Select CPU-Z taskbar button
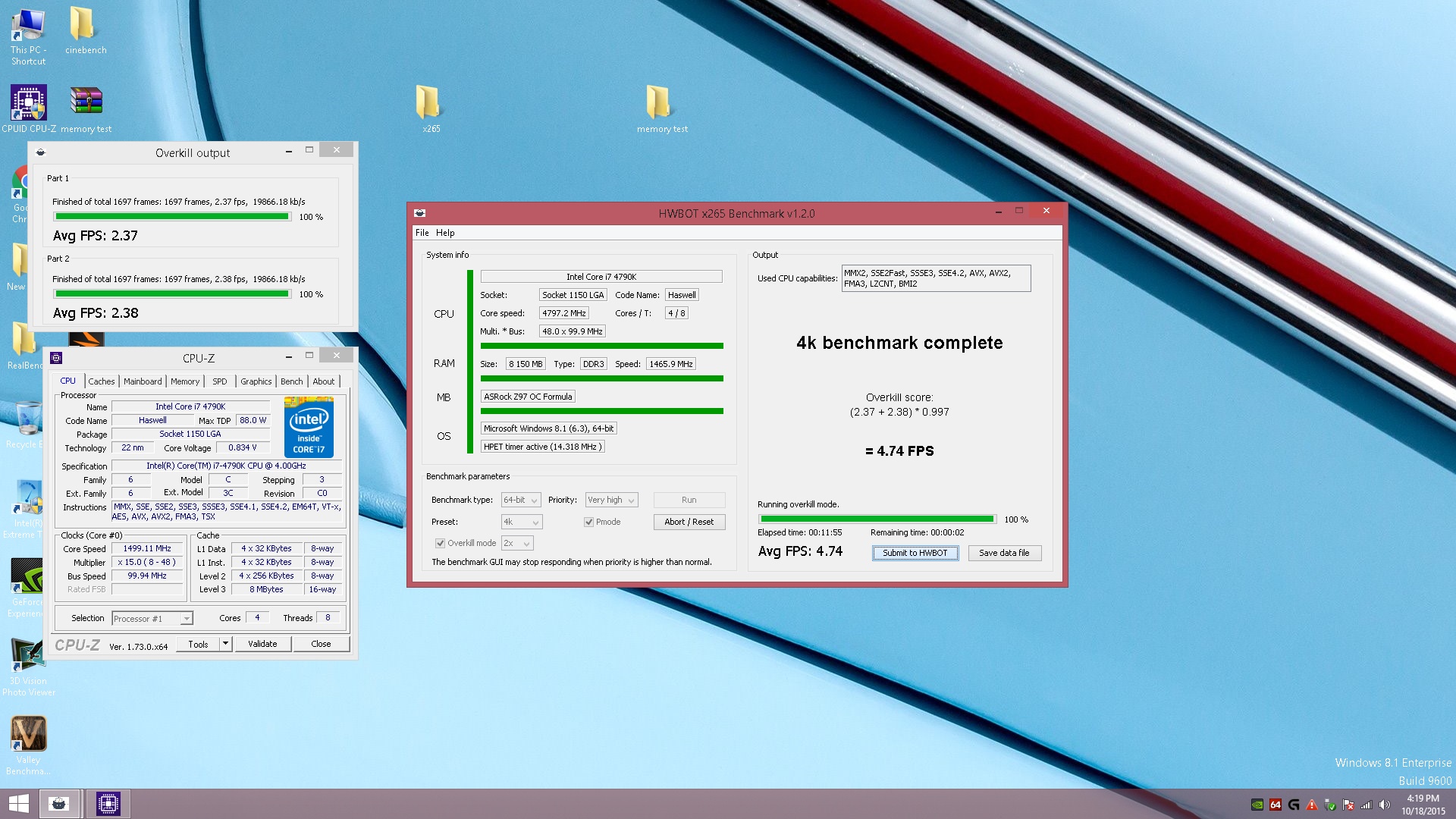This screenshot has height=819, width=1456. click(108, 804)
